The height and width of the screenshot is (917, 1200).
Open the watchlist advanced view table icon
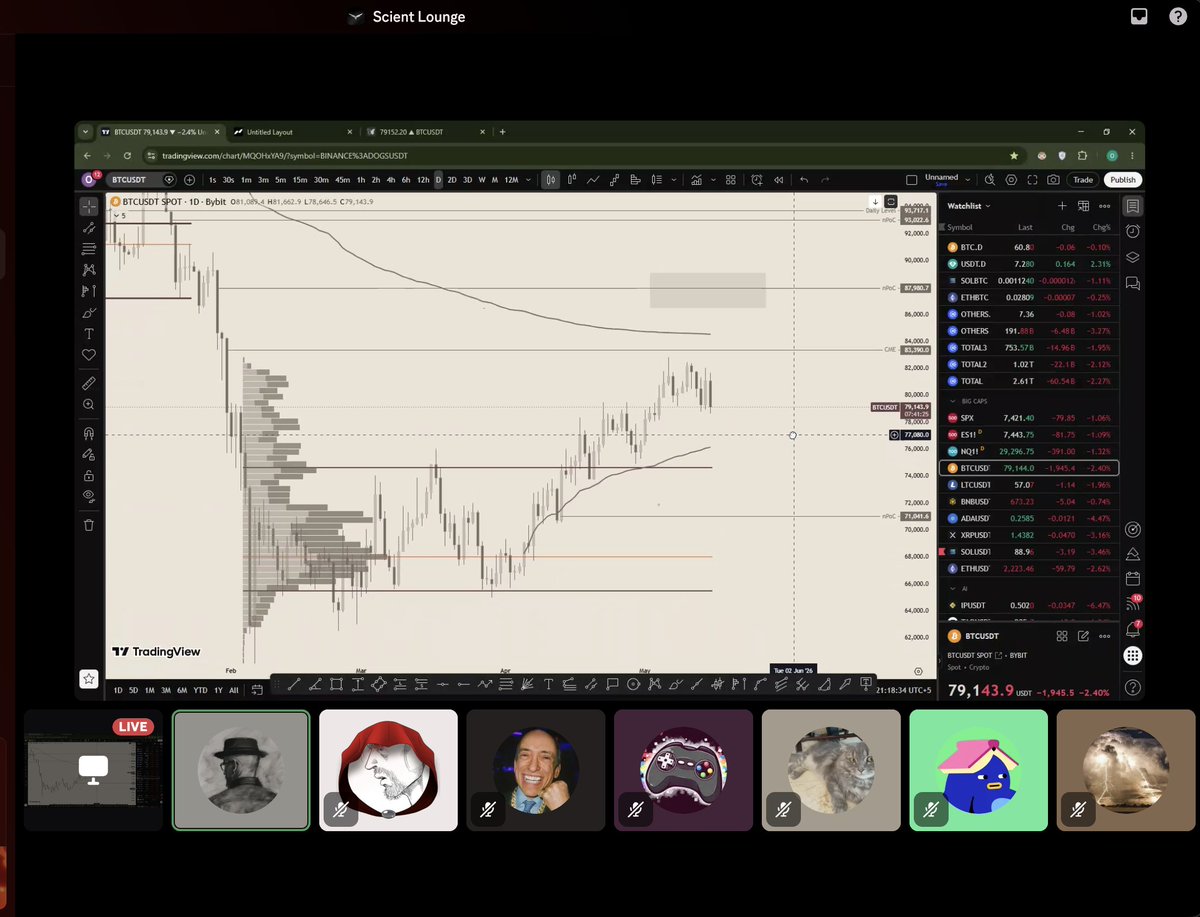click(x=1083, y=206)
